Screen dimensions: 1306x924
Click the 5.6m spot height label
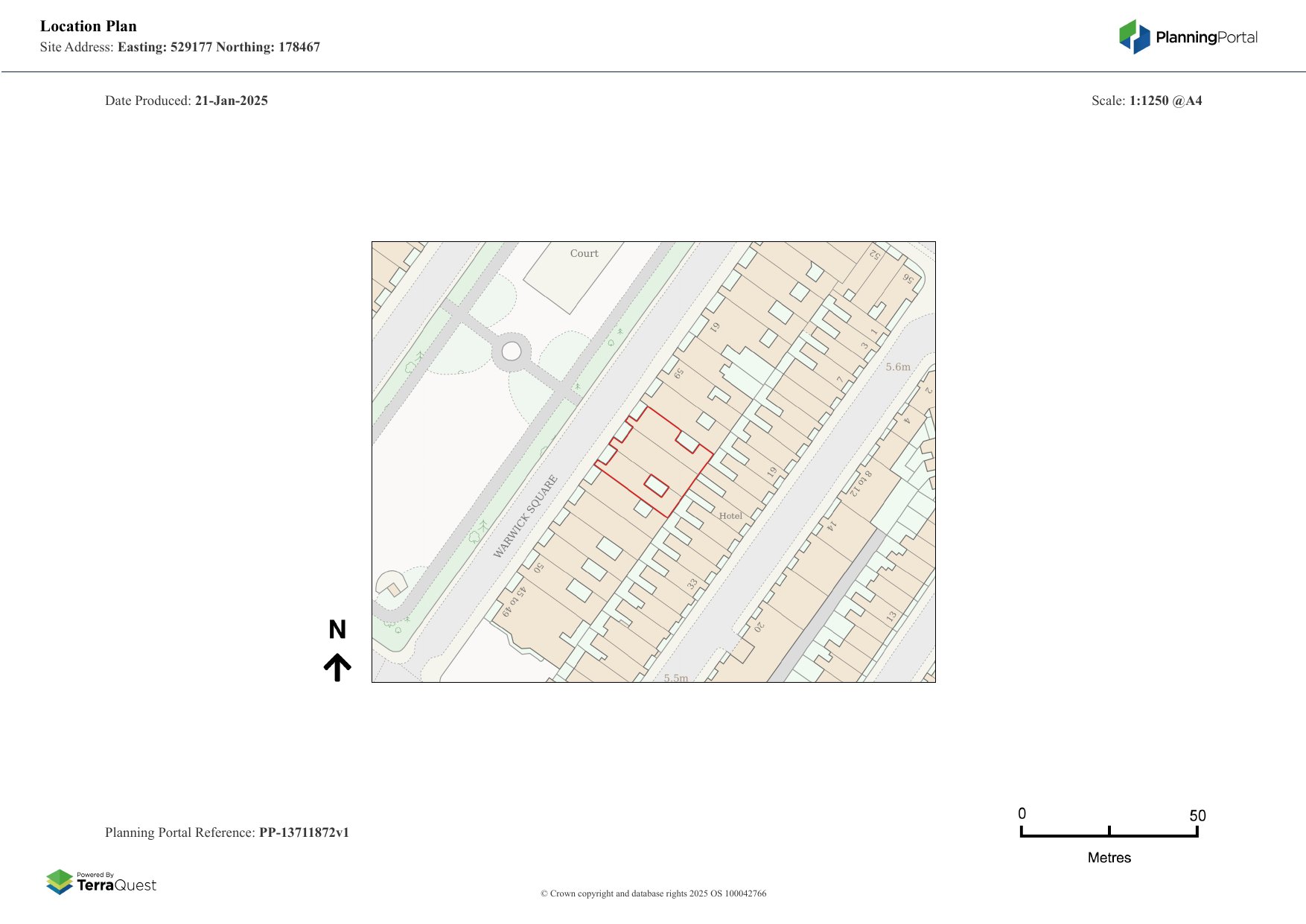click(898, 366)
